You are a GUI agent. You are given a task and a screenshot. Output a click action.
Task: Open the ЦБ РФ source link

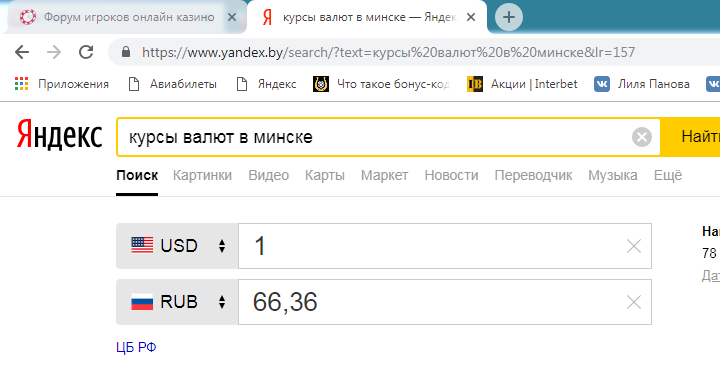[136, 347]
